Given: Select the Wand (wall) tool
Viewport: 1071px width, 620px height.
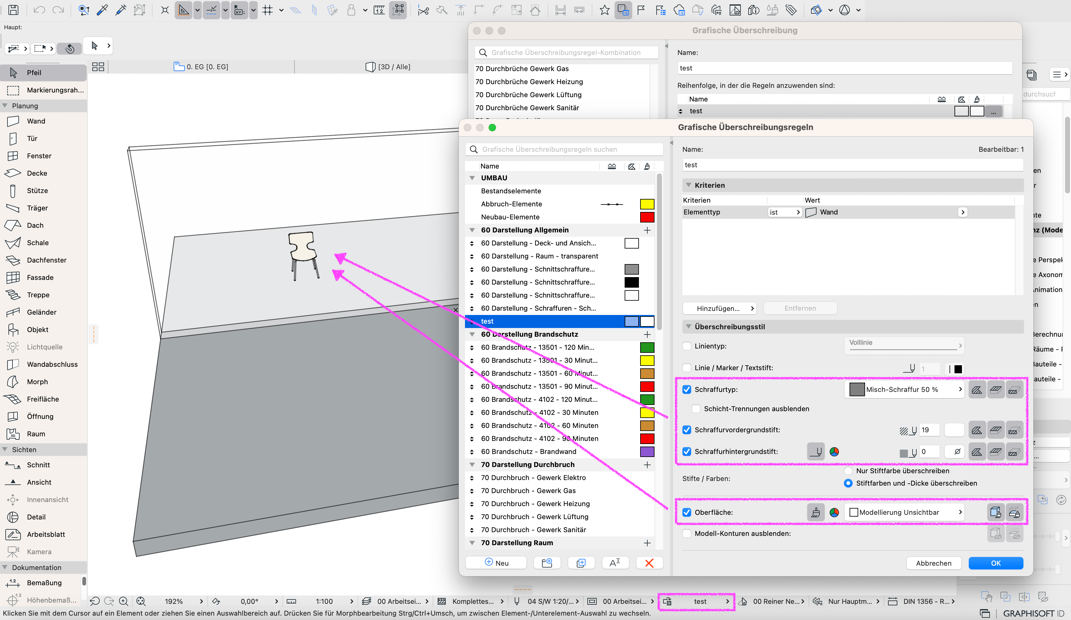Looking at the screenshot, I should pos(44,121).
